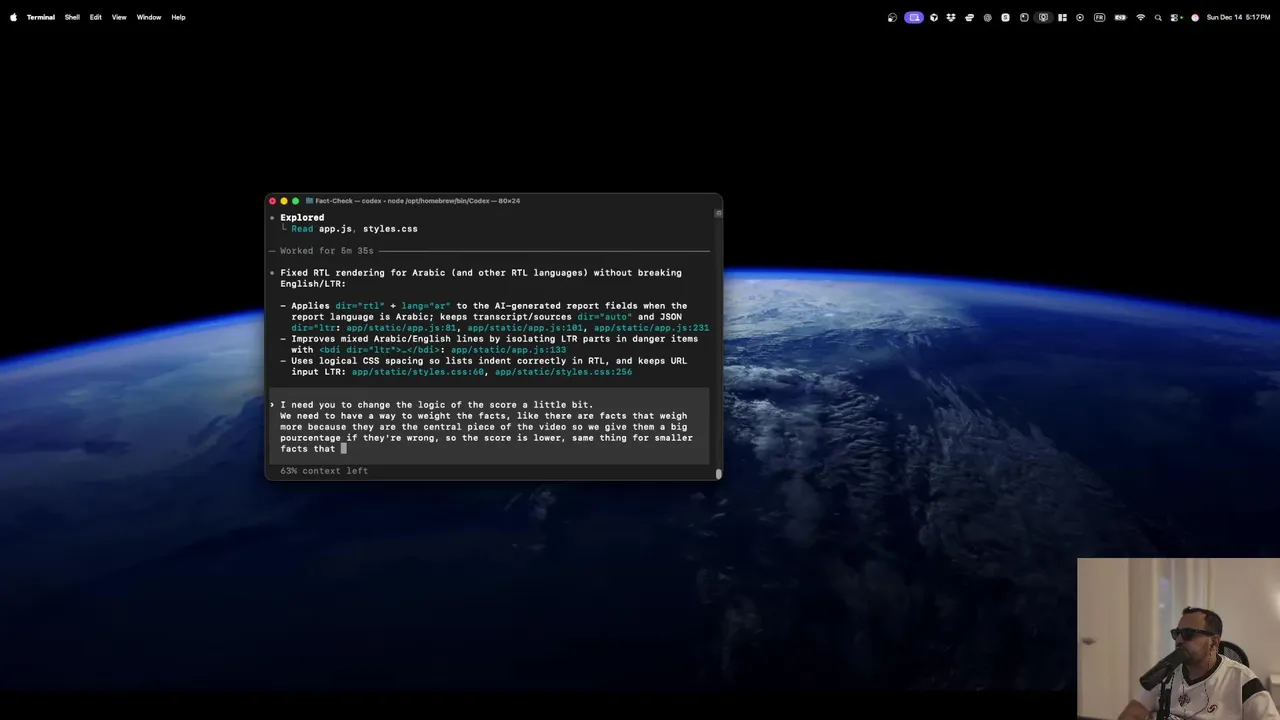Open link app/static/styles.css:60
The image size is (1280, 720).
[x=418, y=372]
